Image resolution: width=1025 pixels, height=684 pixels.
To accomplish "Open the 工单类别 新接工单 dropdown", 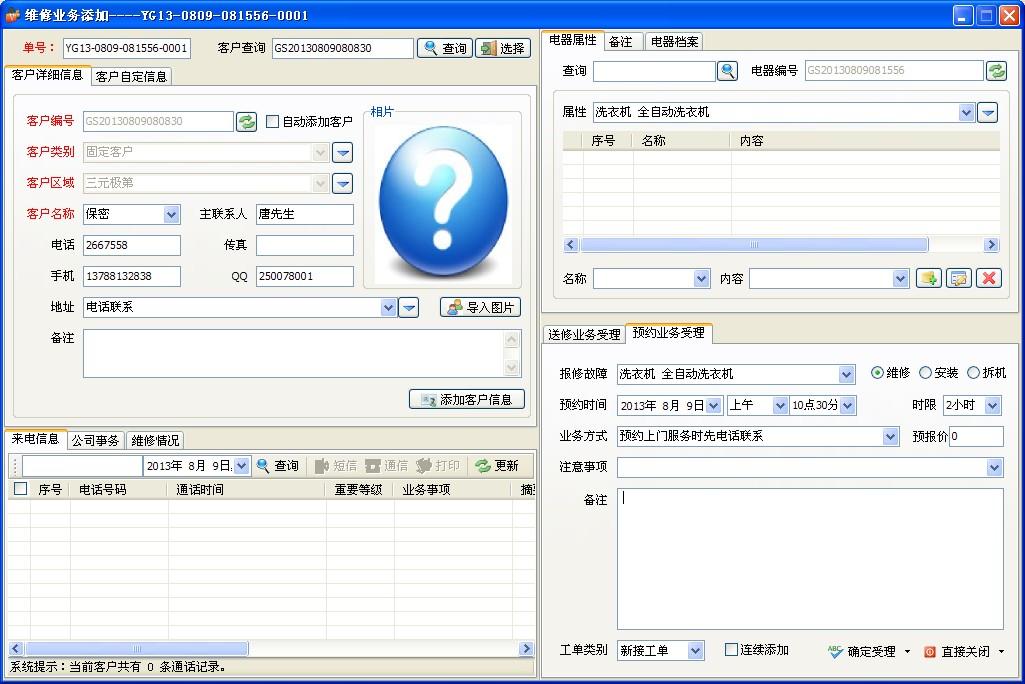I will (696, 651).
